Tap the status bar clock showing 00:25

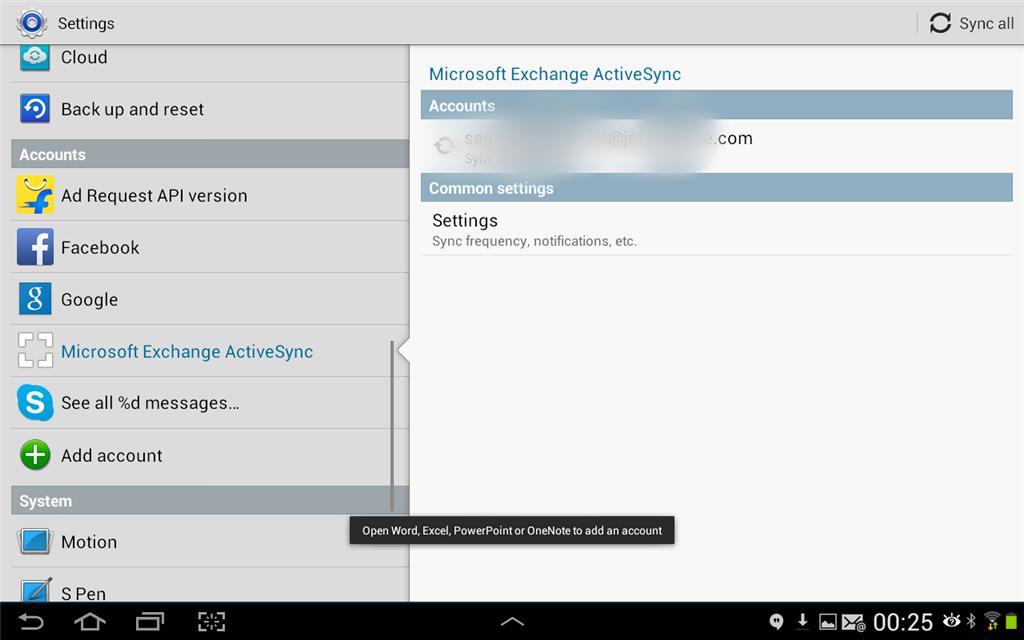(903, 622)
